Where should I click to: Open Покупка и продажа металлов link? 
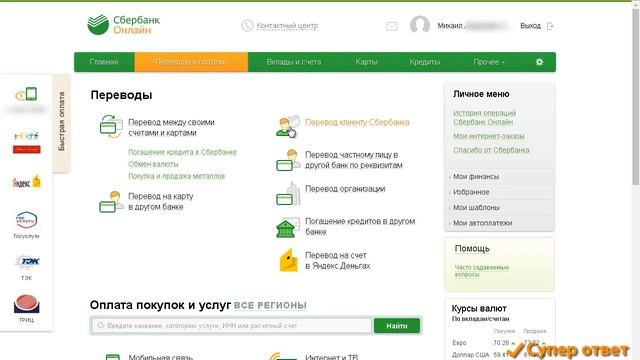click(x=176, y=176)
